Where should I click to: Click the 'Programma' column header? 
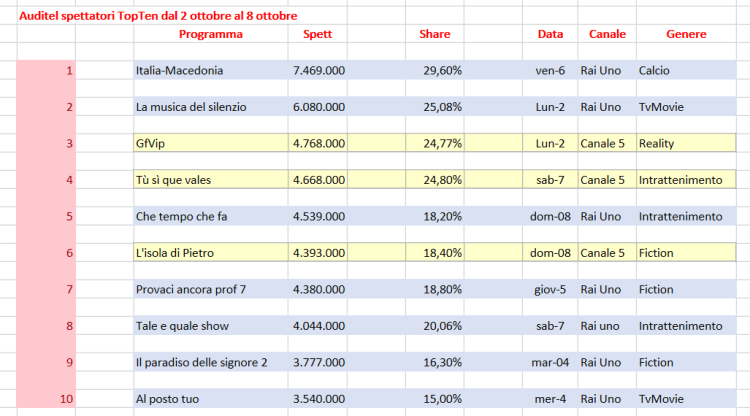point(210,34)
